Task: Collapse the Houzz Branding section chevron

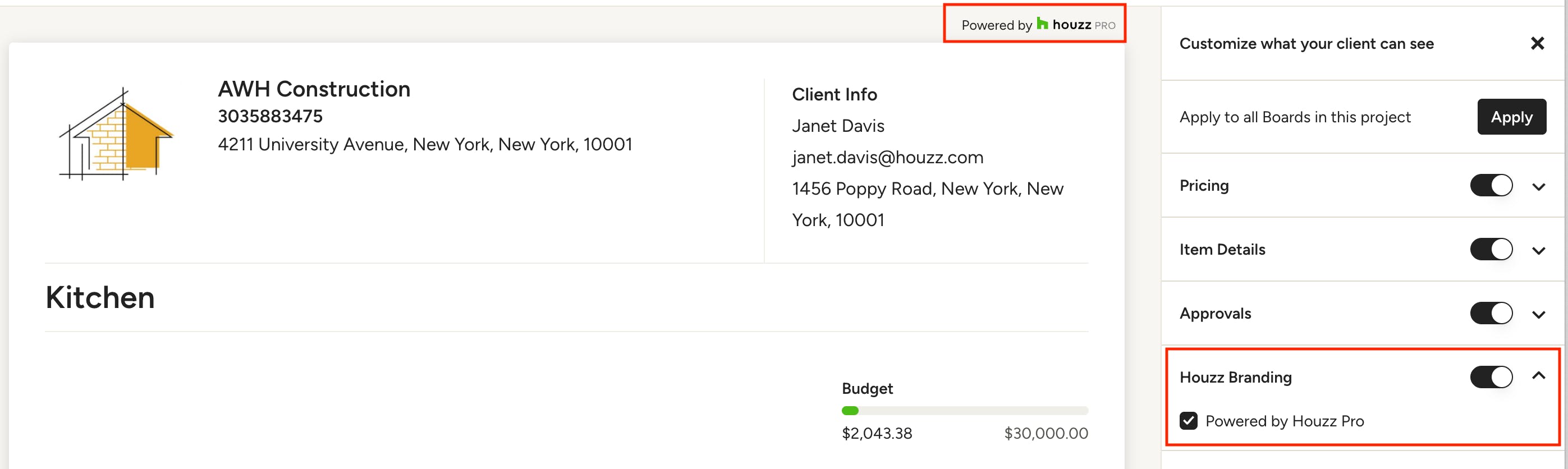Action: click(1538, 375)
